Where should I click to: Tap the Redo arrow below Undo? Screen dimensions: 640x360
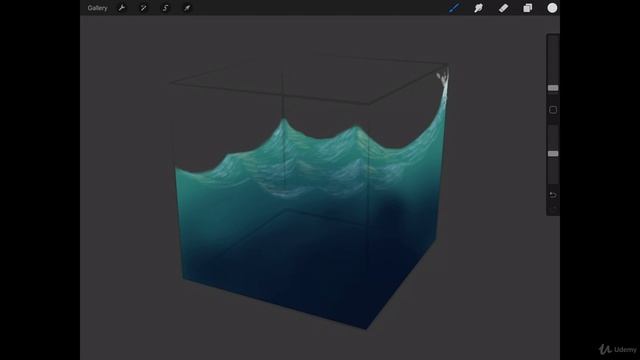(x=554, y=208)
